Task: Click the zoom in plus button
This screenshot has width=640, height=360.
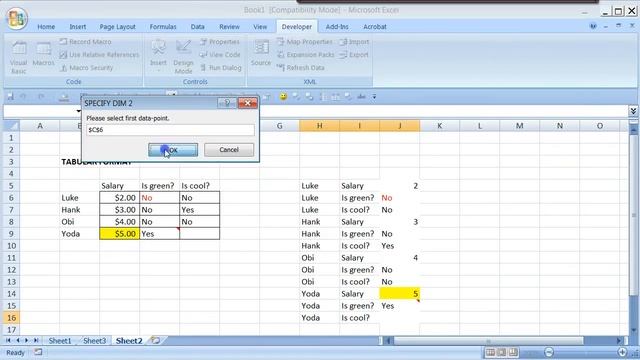Action: point(622,352)
